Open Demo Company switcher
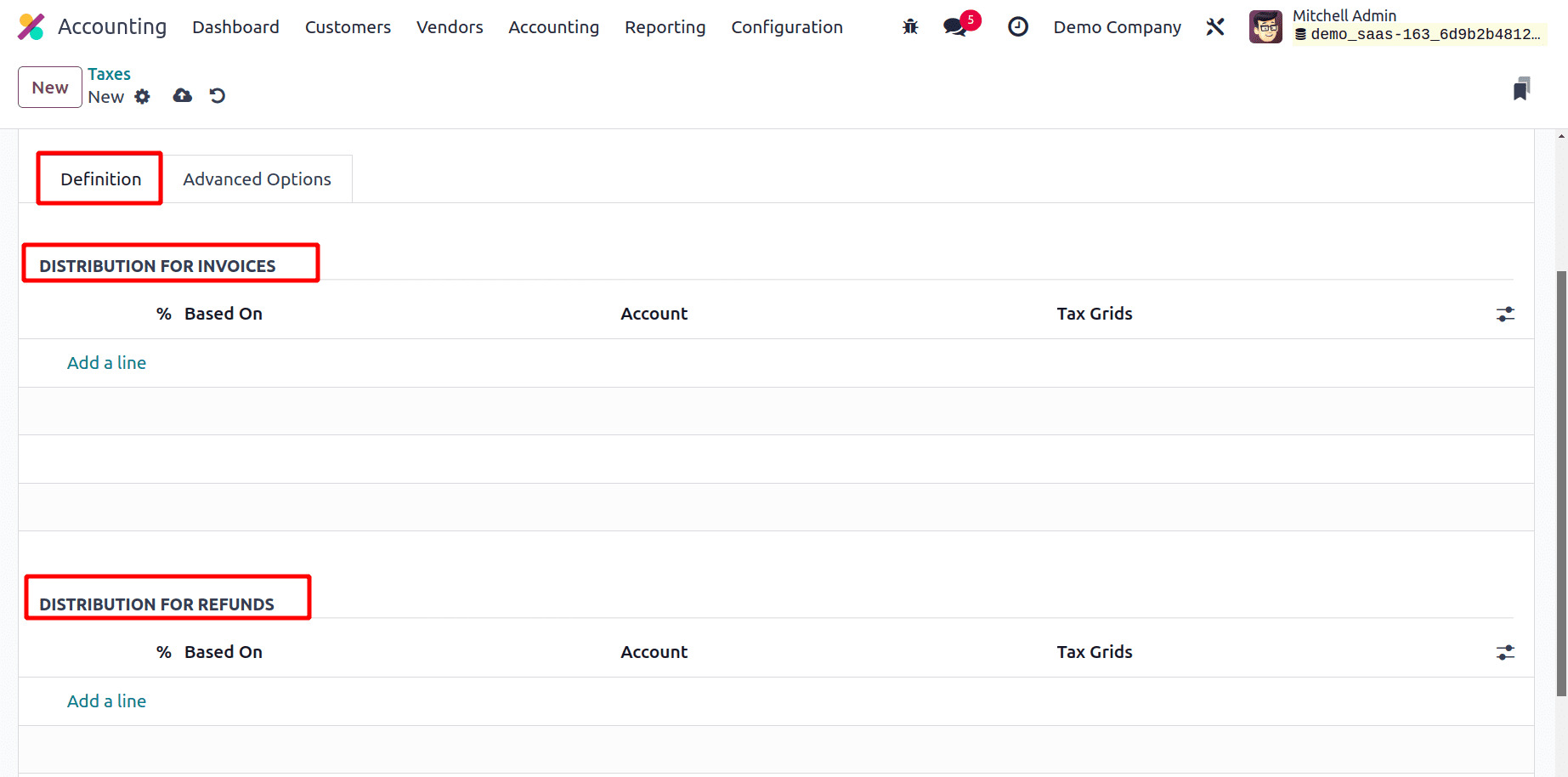1568x777 pixels. tap(1117, 27)
